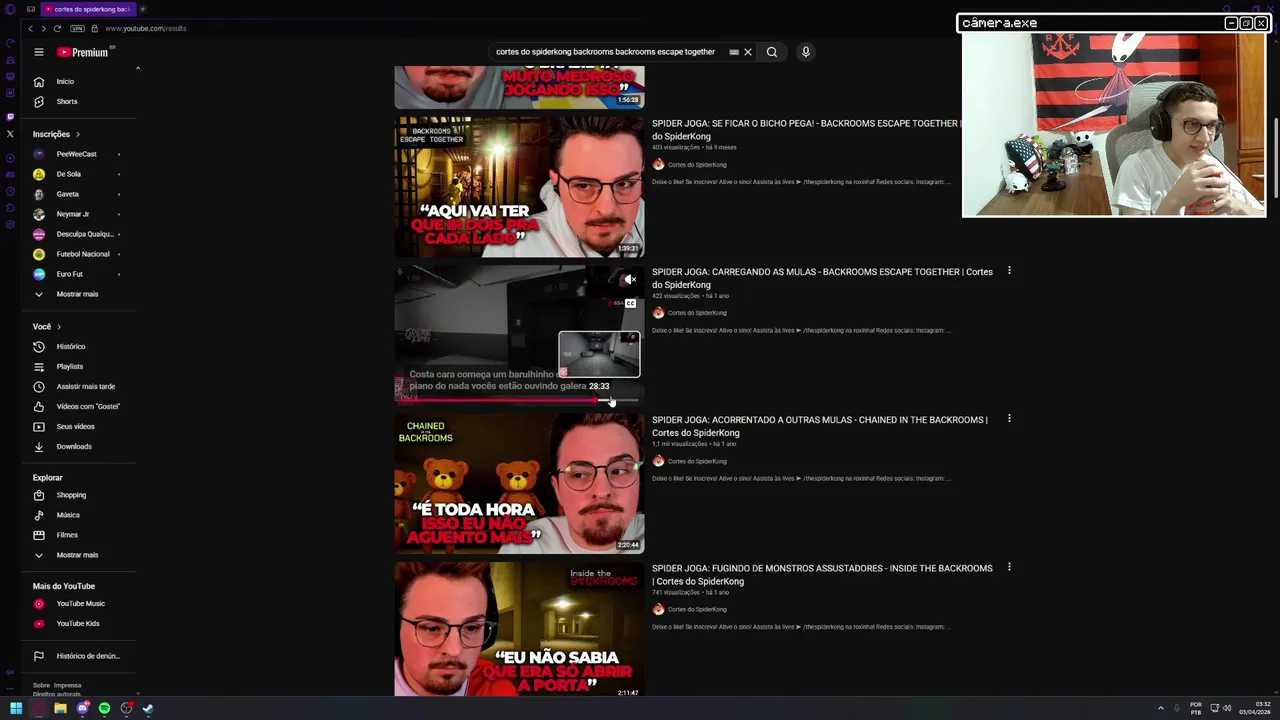Open 'ACORRENTADO A OUTRAS MULAS' video thumbnail
The image size is (1280, 720).
pyautogui.click(x=519, y=483)
